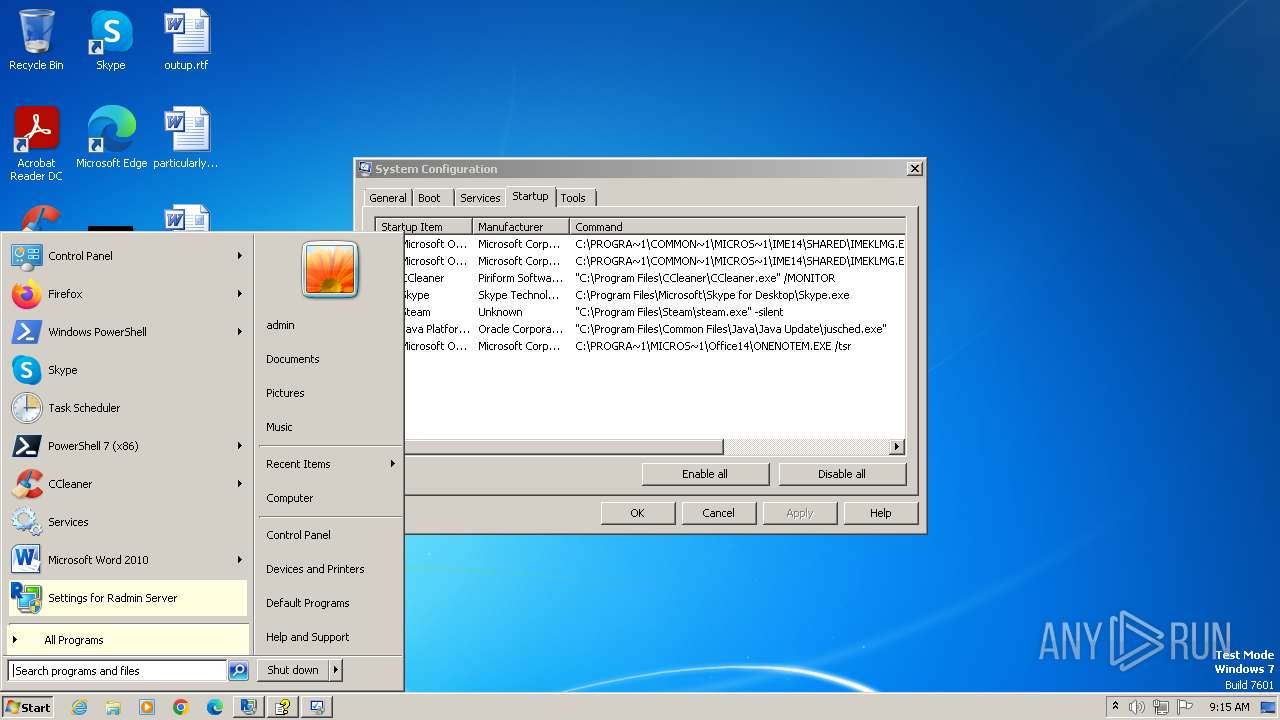Select the outup.rtf desktop file
Viewport: 1280px width, 720px height.
click(x=186, y=41)
